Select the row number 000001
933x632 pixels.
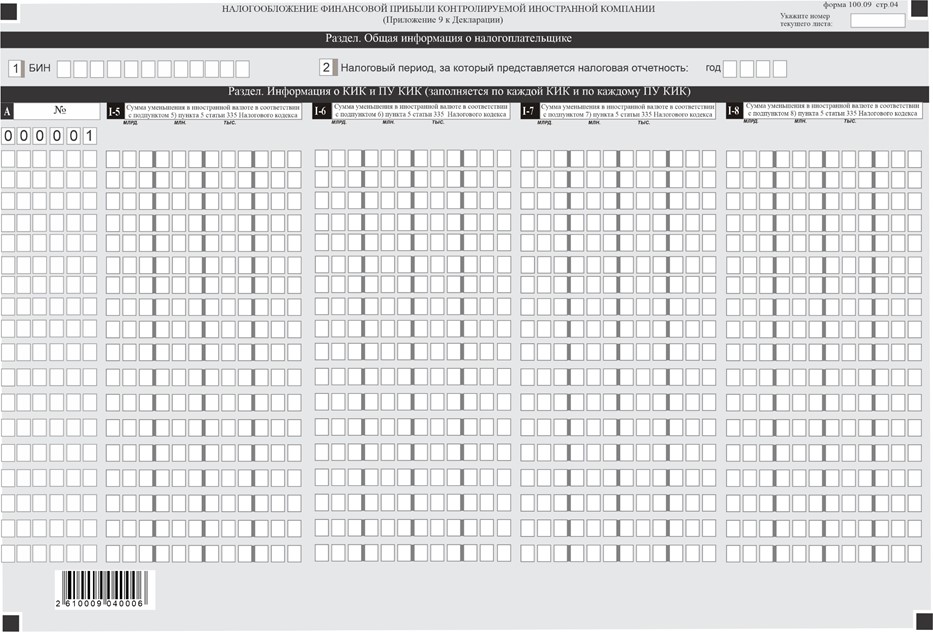pyautogui.click(x=49, y=135)
